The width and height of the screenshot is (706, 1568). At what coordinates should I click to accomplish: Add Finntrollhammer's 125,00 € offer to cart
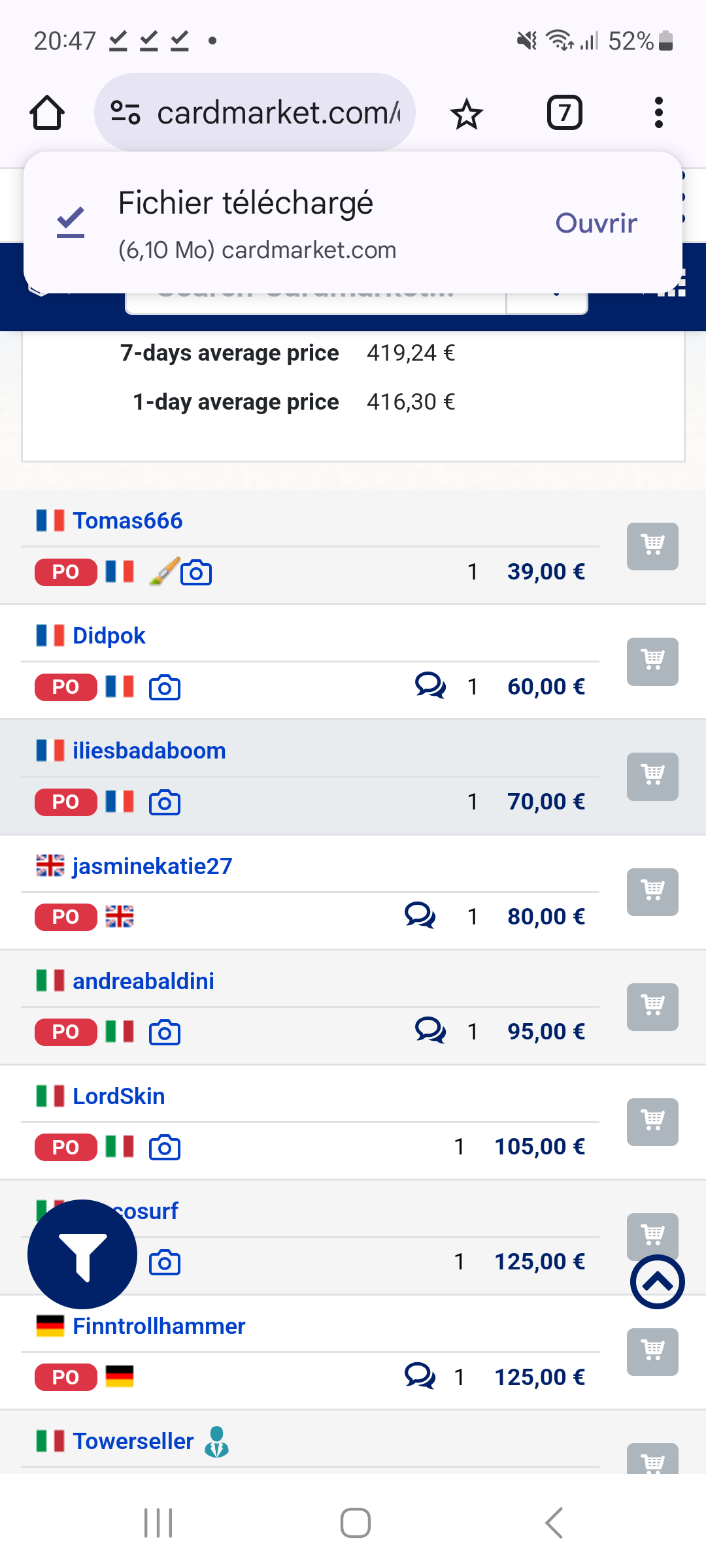652,1351
